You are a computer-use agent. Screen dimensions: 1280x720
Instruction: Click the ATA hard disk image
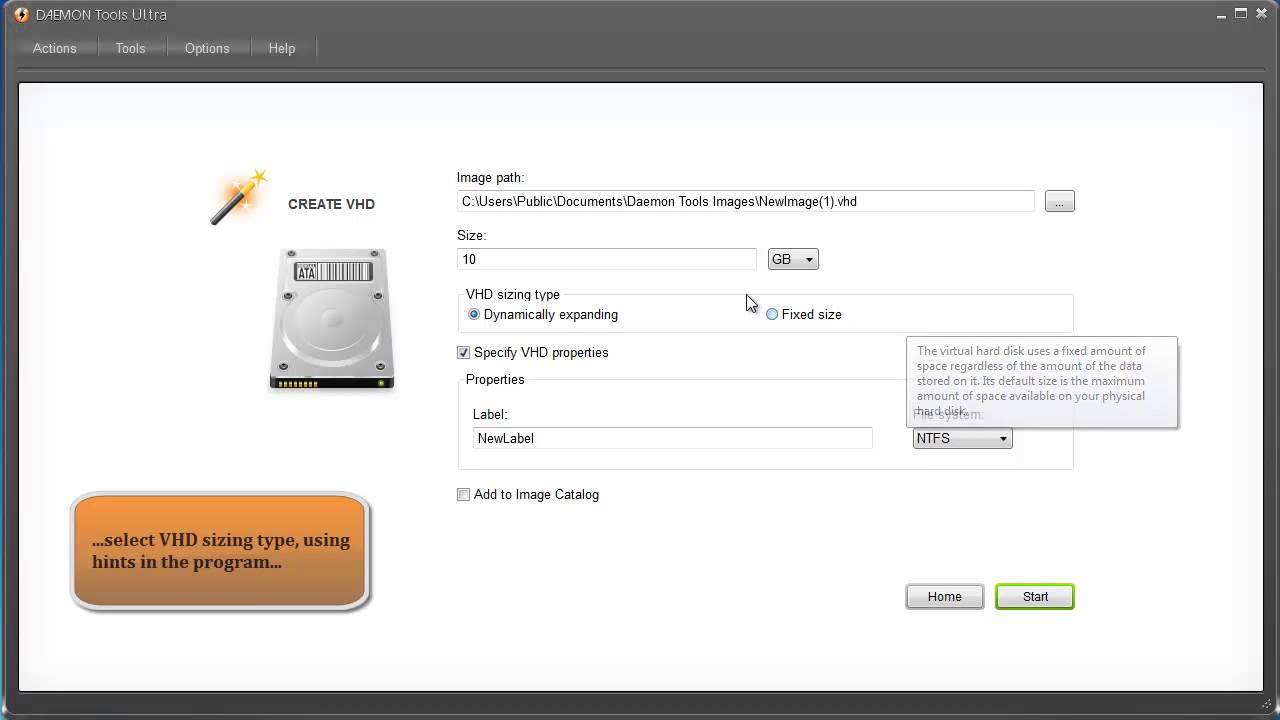(x=332, y=318)
